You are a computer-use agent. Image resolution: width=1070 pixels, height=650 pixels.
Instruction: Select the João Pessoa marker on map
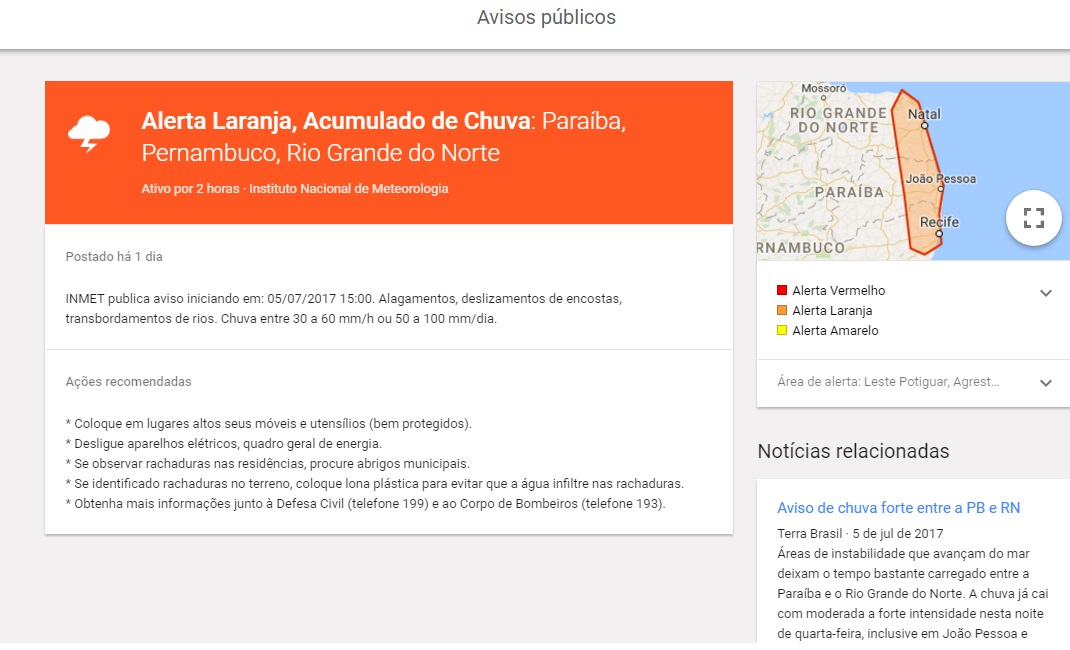pos(939,190)
